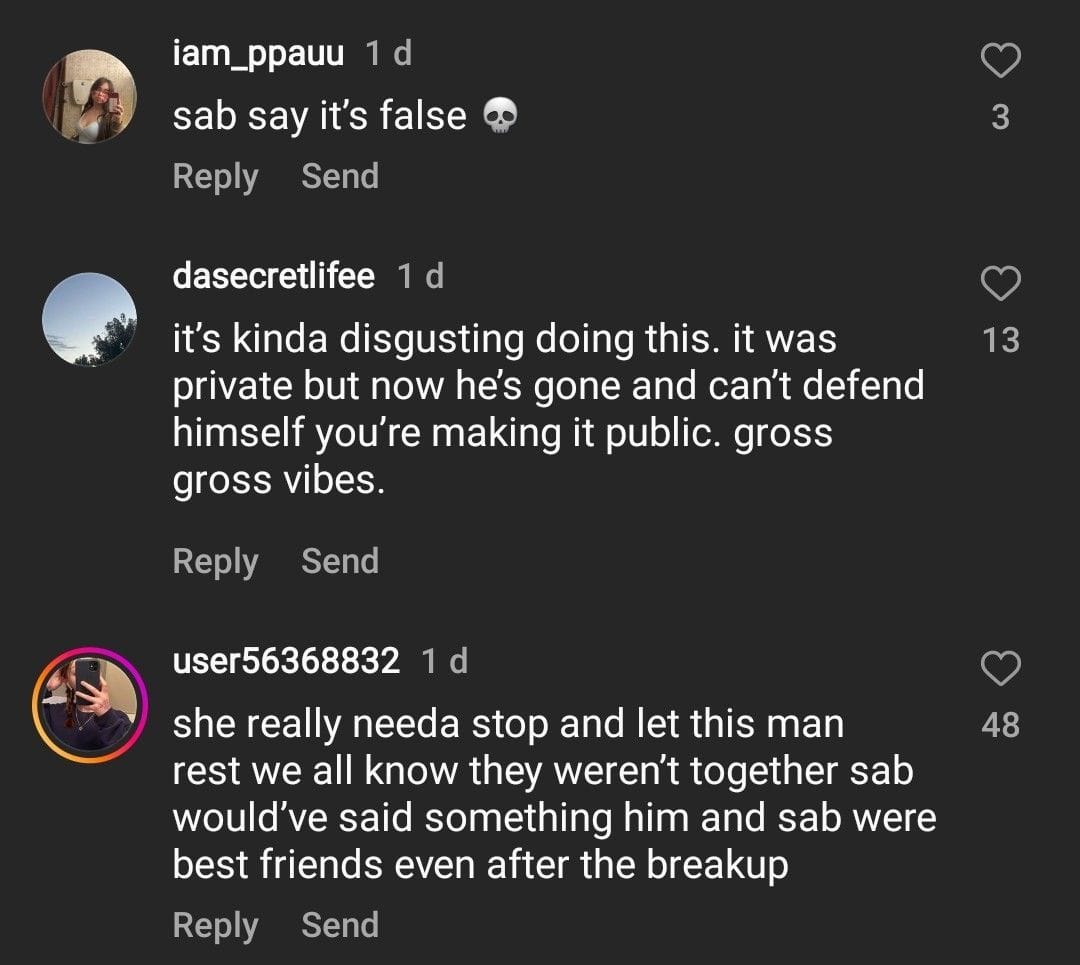Open the user56368832 username link
The image size is (1080, 965).
coord(286,661)
